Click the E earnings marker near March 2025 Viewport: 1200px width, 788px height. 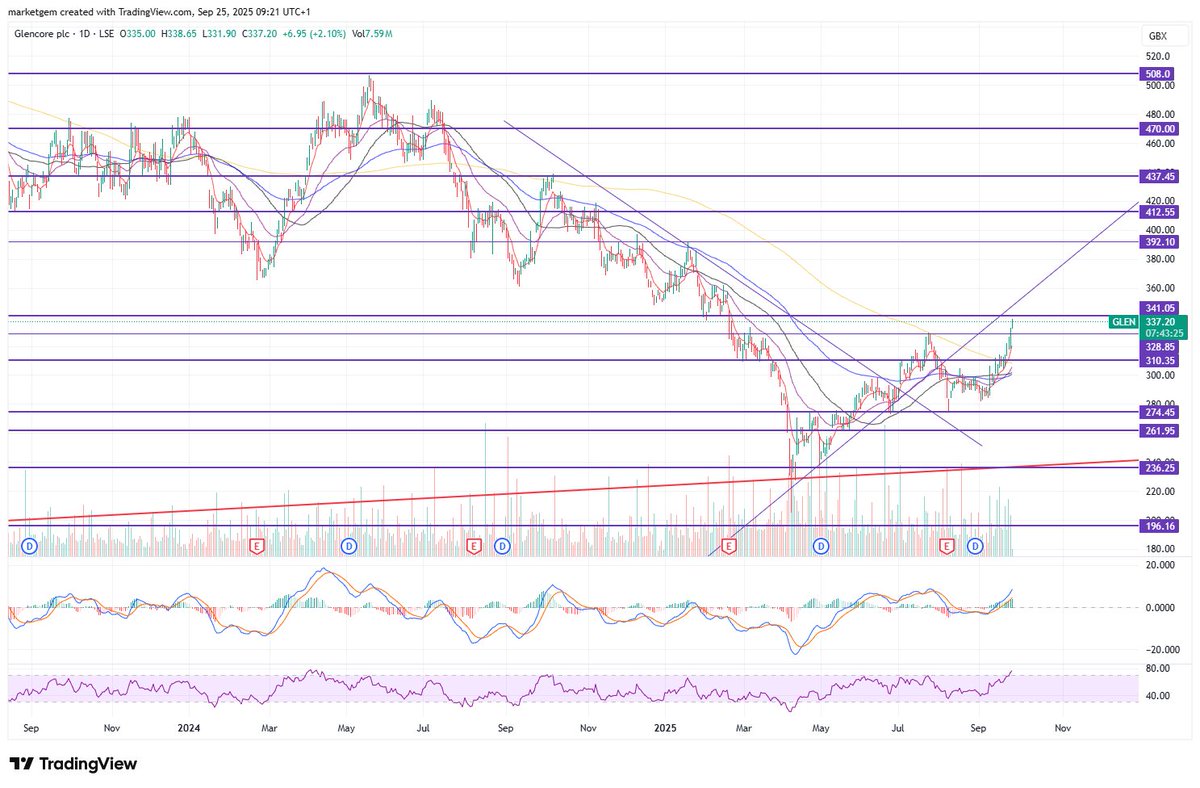click(x=728, y=547)
